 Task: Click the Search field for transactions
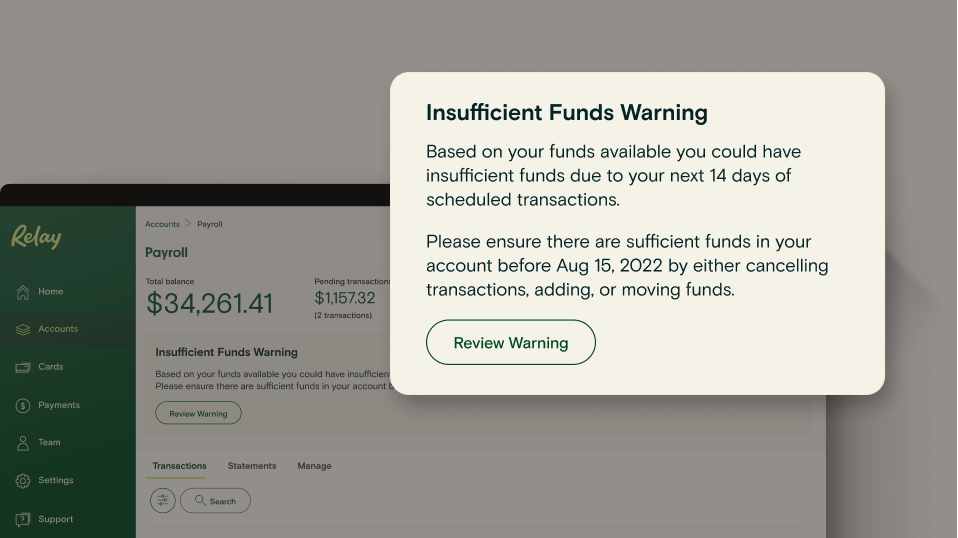click(215, 501)
